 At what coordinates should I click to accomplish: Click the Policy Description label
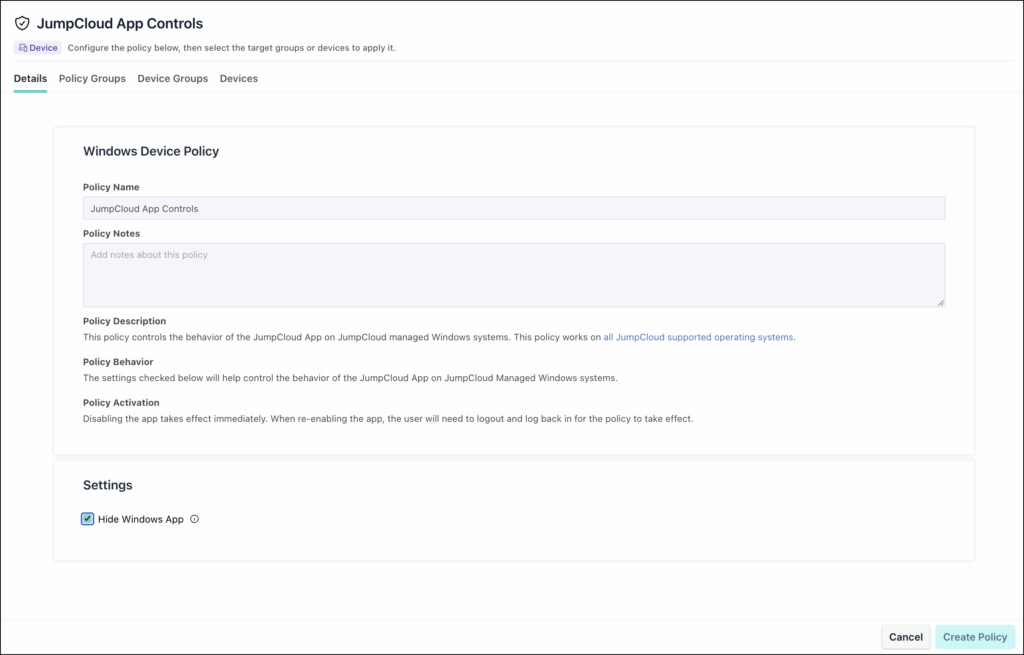tap(124, 321)
